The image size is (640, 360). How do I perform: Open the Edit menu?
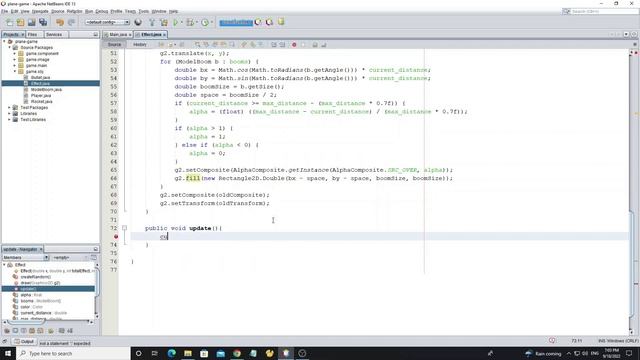[x=15, y=11]
